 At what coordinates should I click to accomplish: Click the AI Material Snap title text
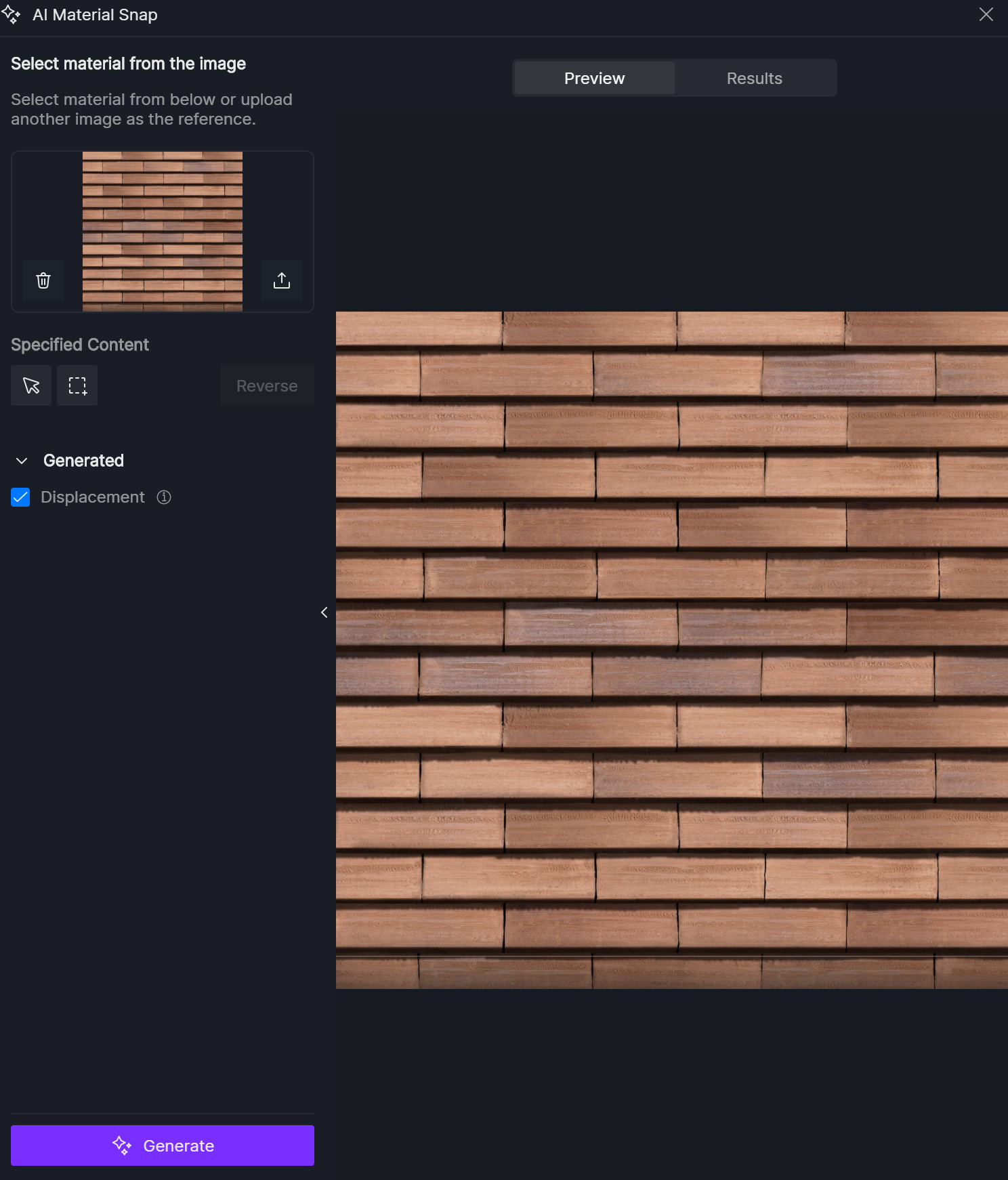coord(95,15)
